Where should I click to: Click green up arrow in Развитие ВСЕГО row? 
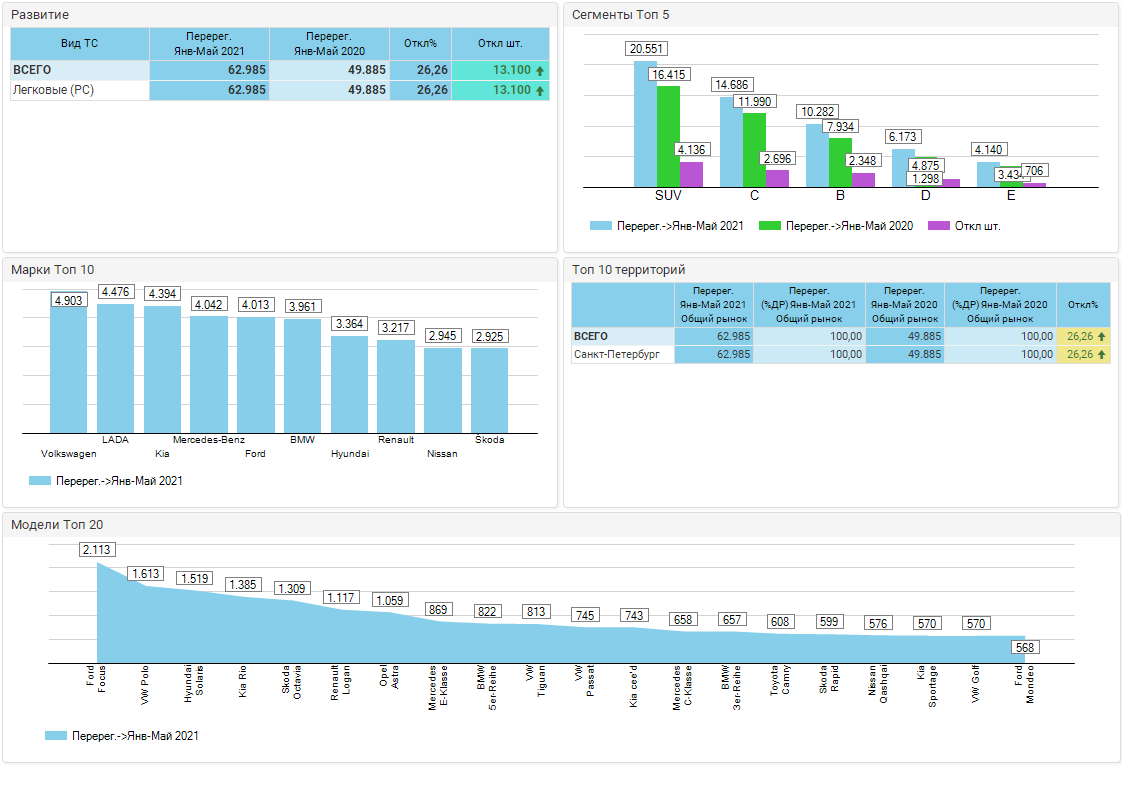click(540, 71)
